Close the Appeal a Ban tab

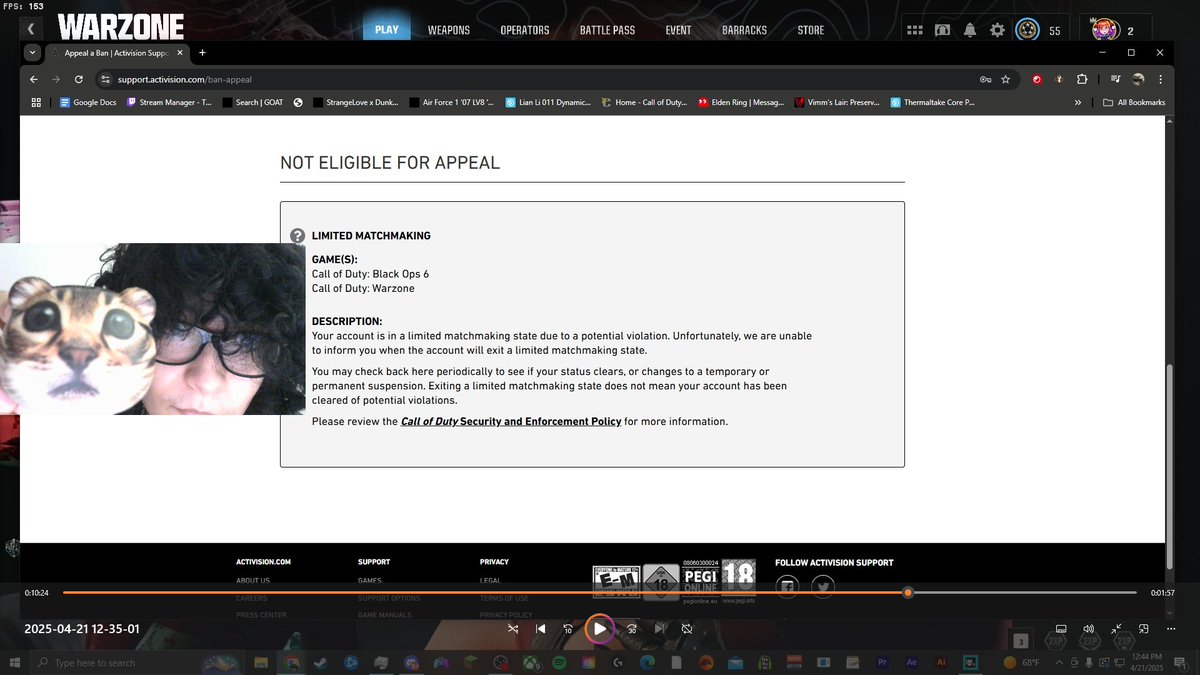coord(180,52)
